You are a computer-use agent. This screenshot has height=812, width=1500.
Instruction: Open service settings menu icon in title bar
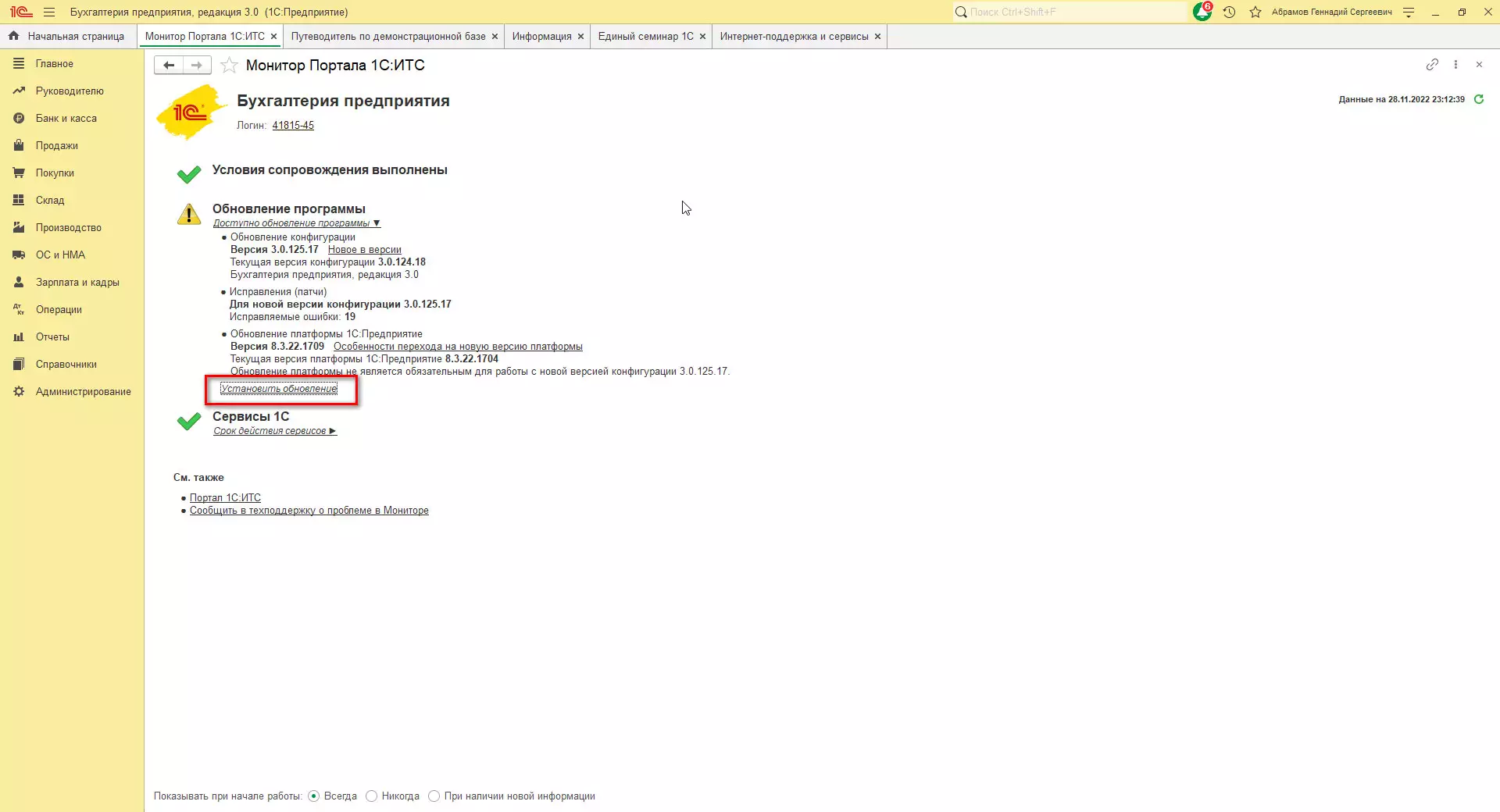pyautogui.click(x=1409, y=12)
